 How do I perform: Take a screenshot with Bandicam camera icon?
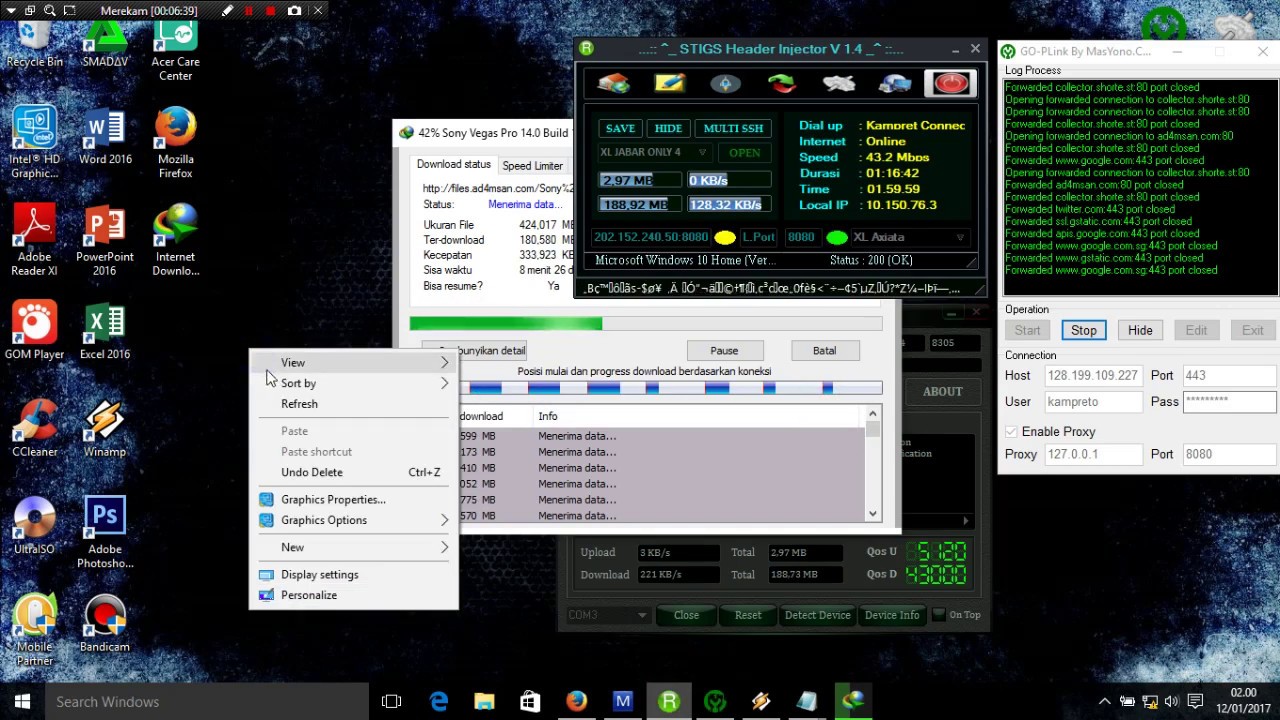click(295, 11)
